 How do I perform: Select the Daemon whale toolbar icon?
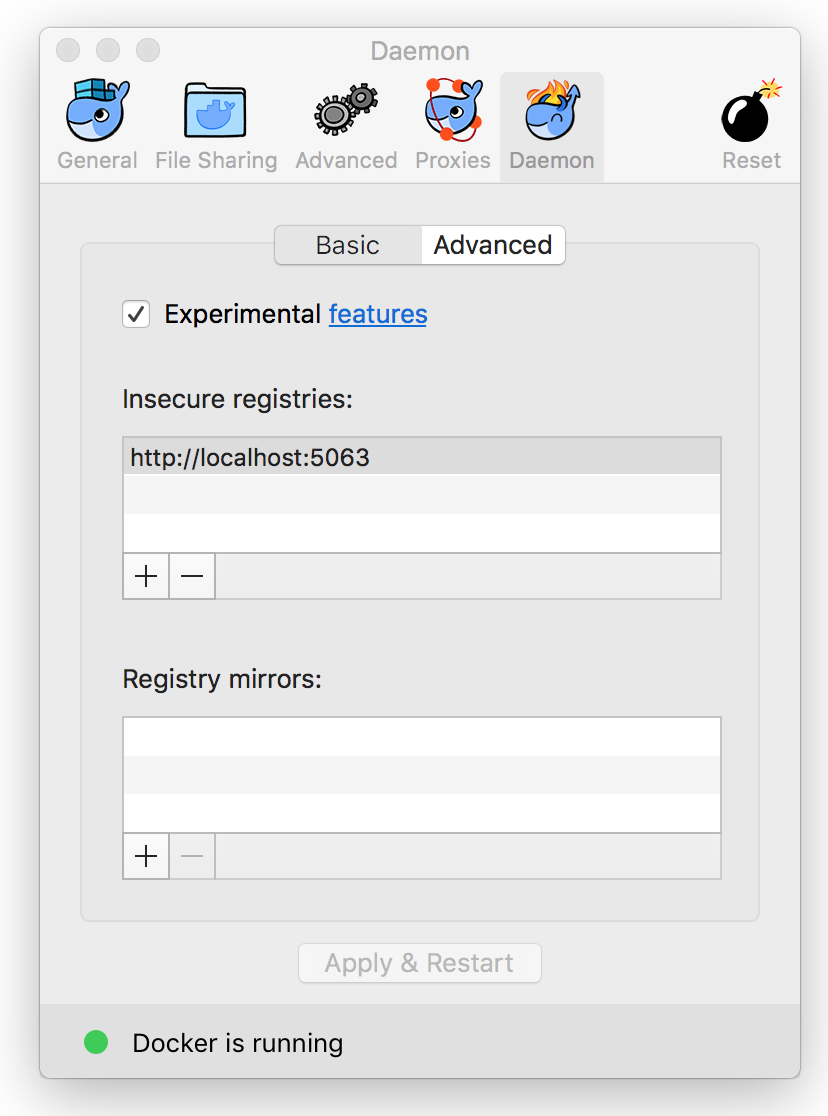pyautogui.click(x=551, y=112)
